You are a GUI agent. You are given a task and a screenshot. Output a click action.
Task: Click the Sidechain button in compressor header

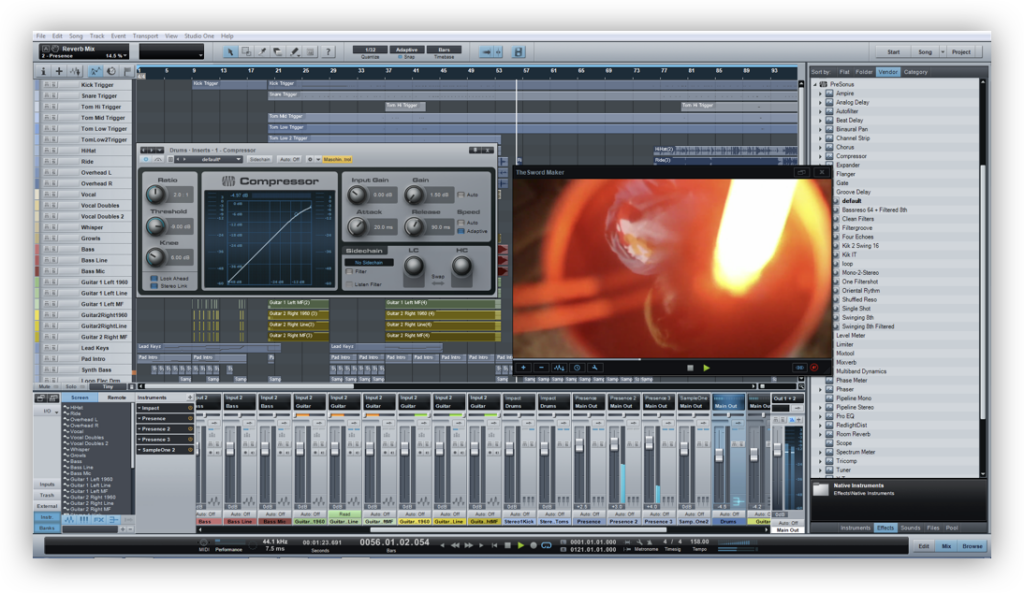pos(259,159)
